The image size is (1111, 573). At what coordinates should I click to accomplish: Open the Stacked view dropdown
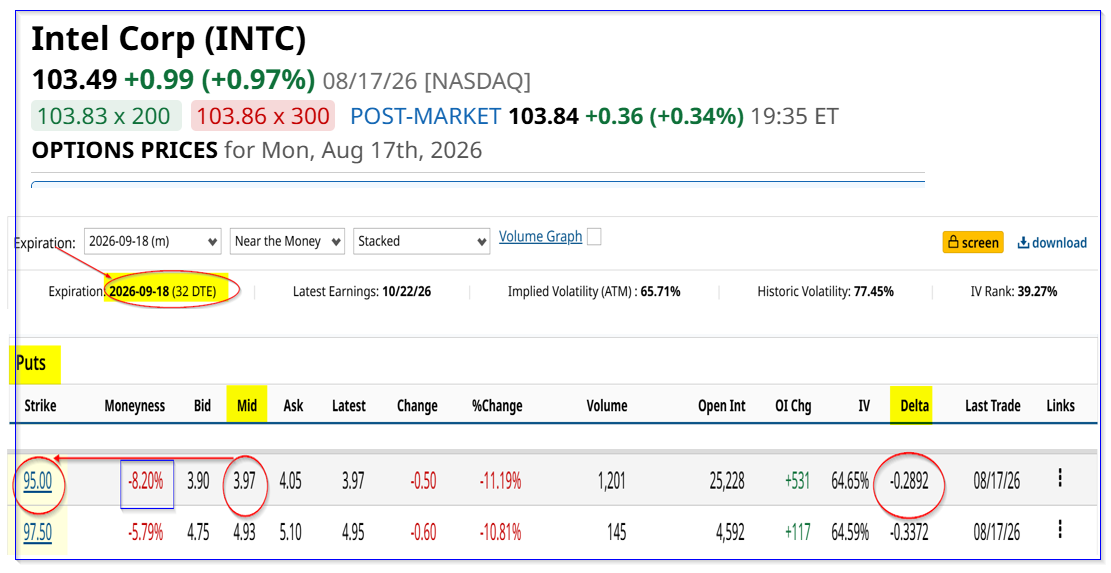[422, 242]
